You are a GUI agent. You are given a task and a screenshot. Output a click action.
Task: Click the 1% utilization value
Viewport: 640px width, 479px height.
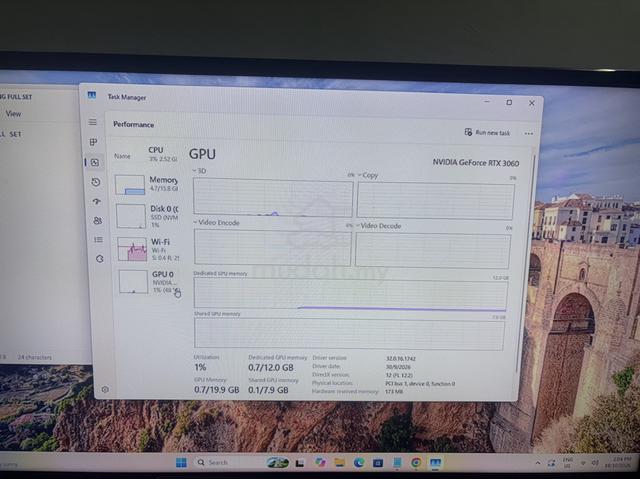click(x=200, y=367)
